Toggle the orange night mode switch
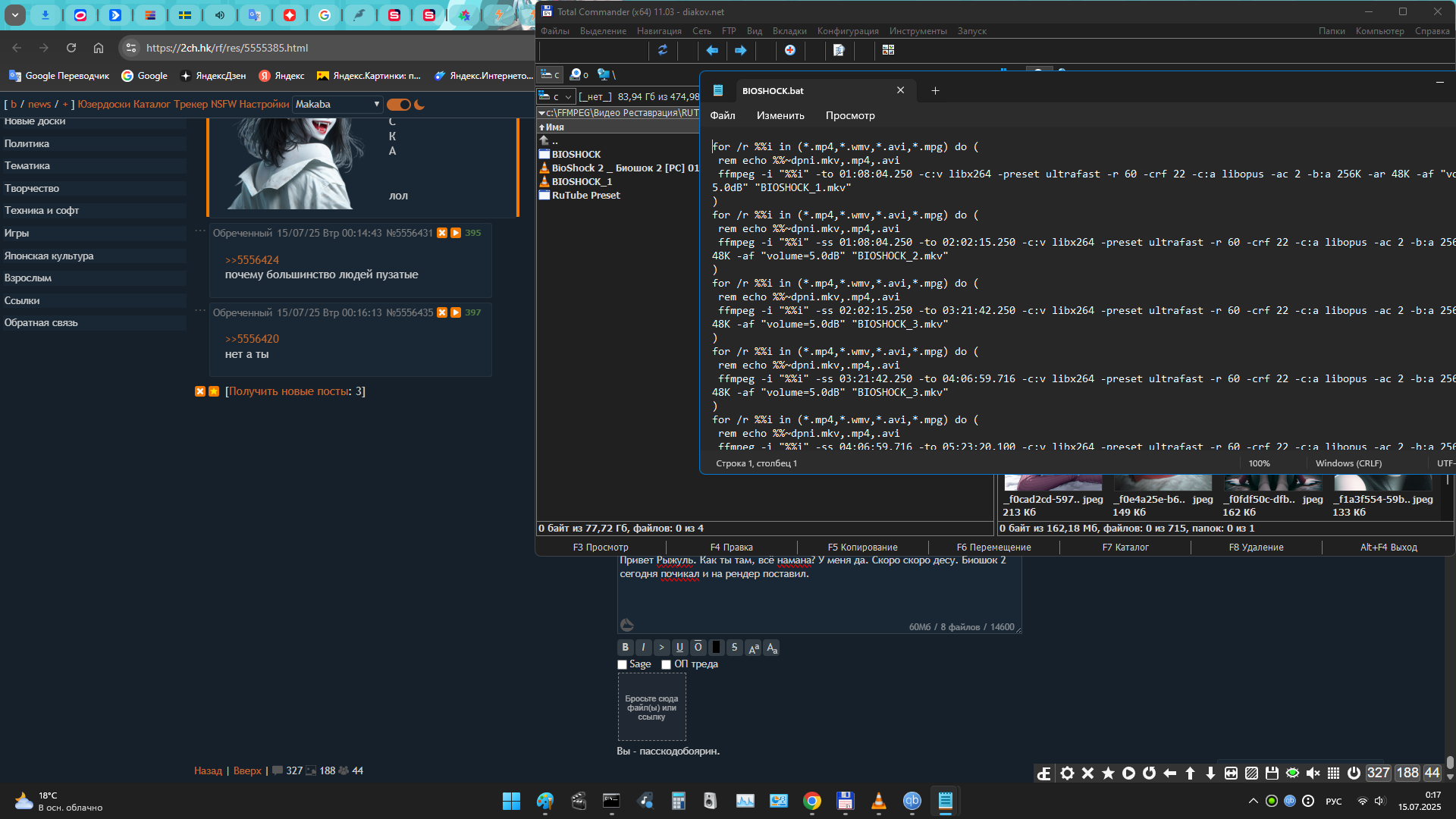Image resolution: width=1456 pixels, height=819 pixels. point(399,105)
